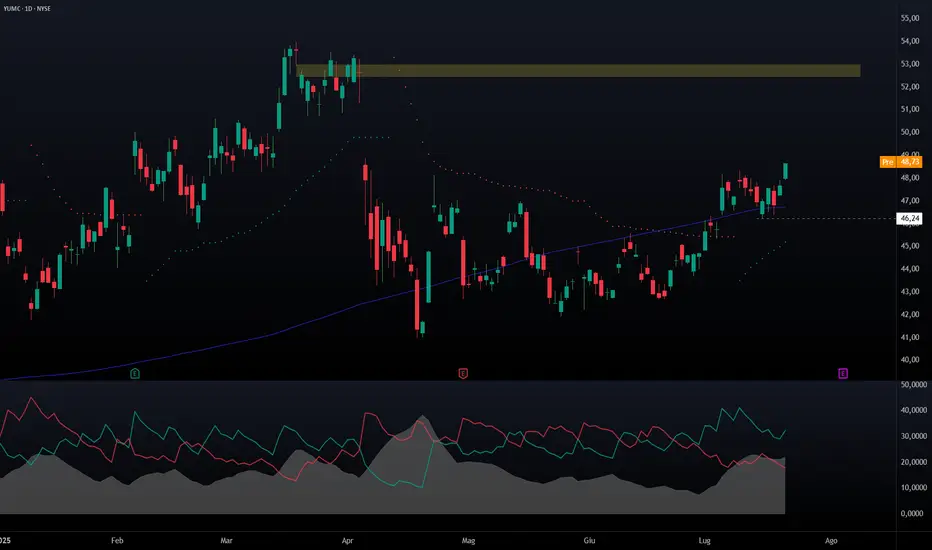The width and height of the screenshot is (932, 550).
Task: Select the white 46,24 price label
Action: point(909,219)
